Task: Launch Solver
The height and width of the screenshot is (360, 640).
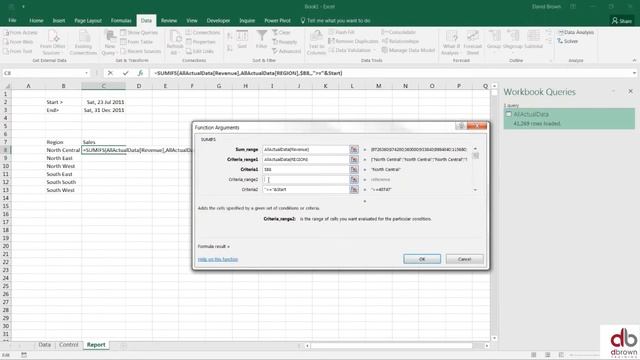Action: point(568,41)
